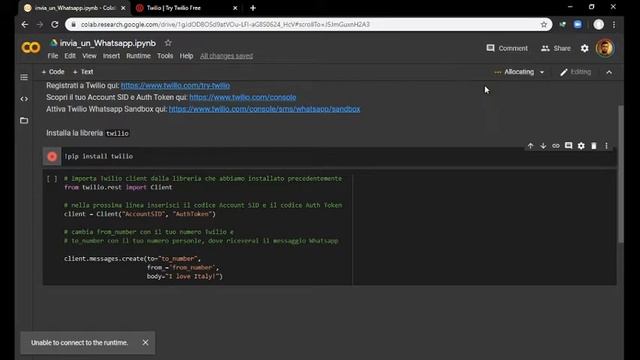Viewport: 640px width, 360px height.
Task: Open the table of contents sidebar
Action: [24, 77]
